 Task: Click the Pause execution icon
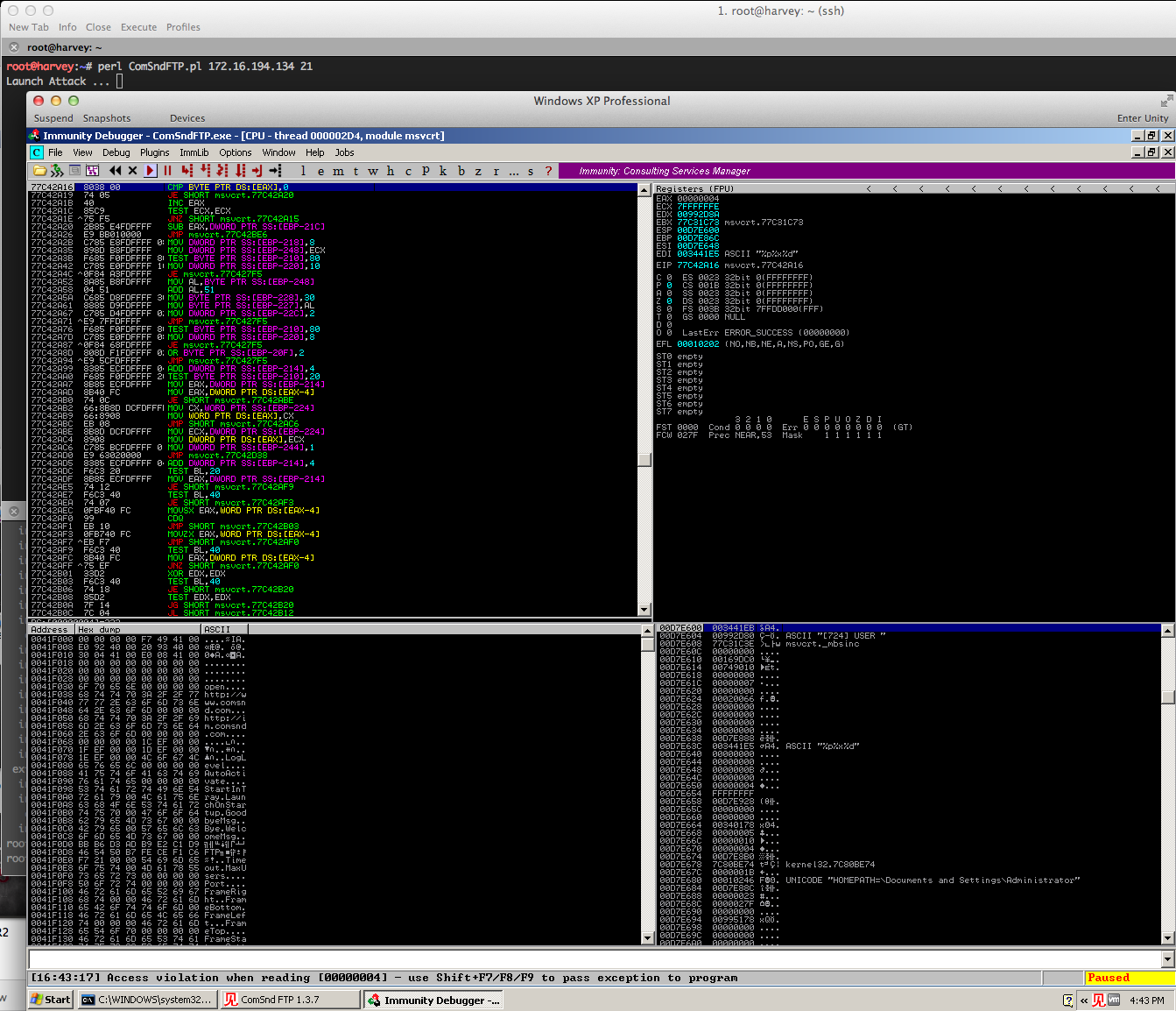pos(167,171)
